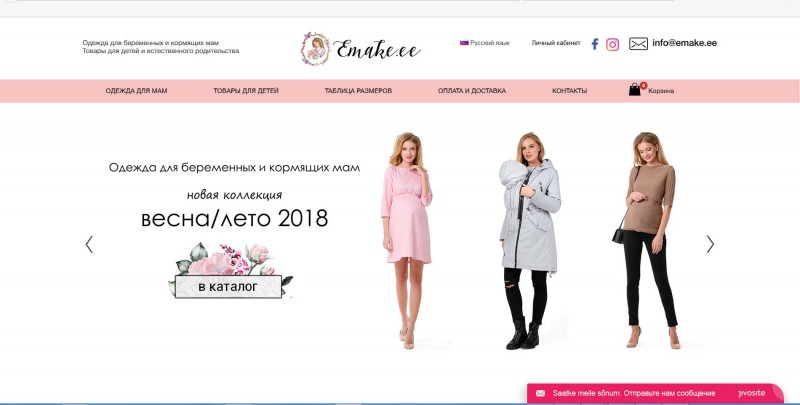Click envelope icon in the chat widget
This screenshot has width=800, height=405.
coord(540,393)
